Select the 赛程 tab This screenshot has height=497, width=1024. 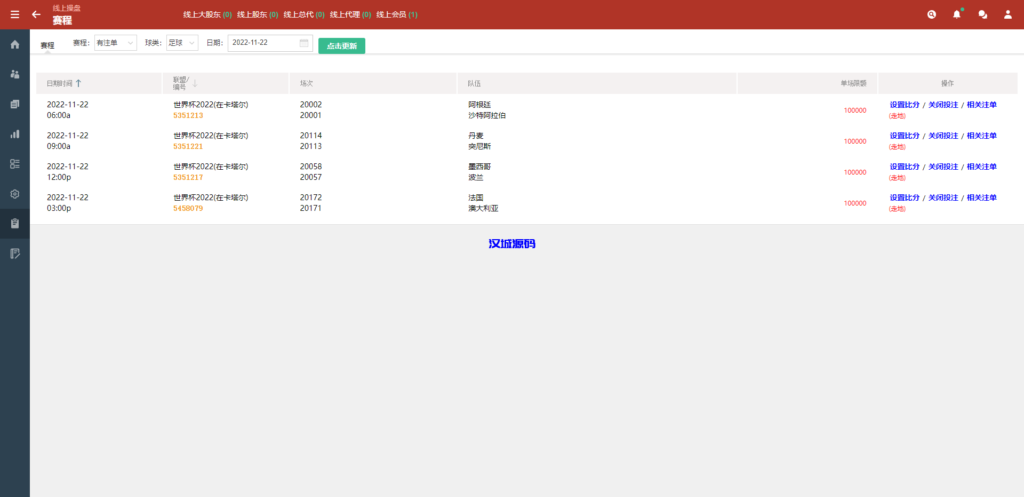point(47,45)
